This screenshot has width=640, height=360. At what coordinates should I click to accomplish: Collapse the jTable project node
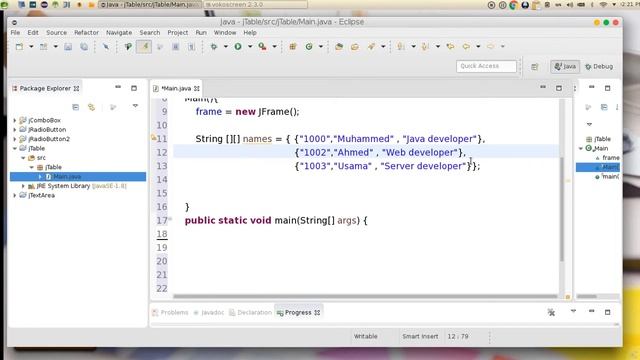pos(15,148)
